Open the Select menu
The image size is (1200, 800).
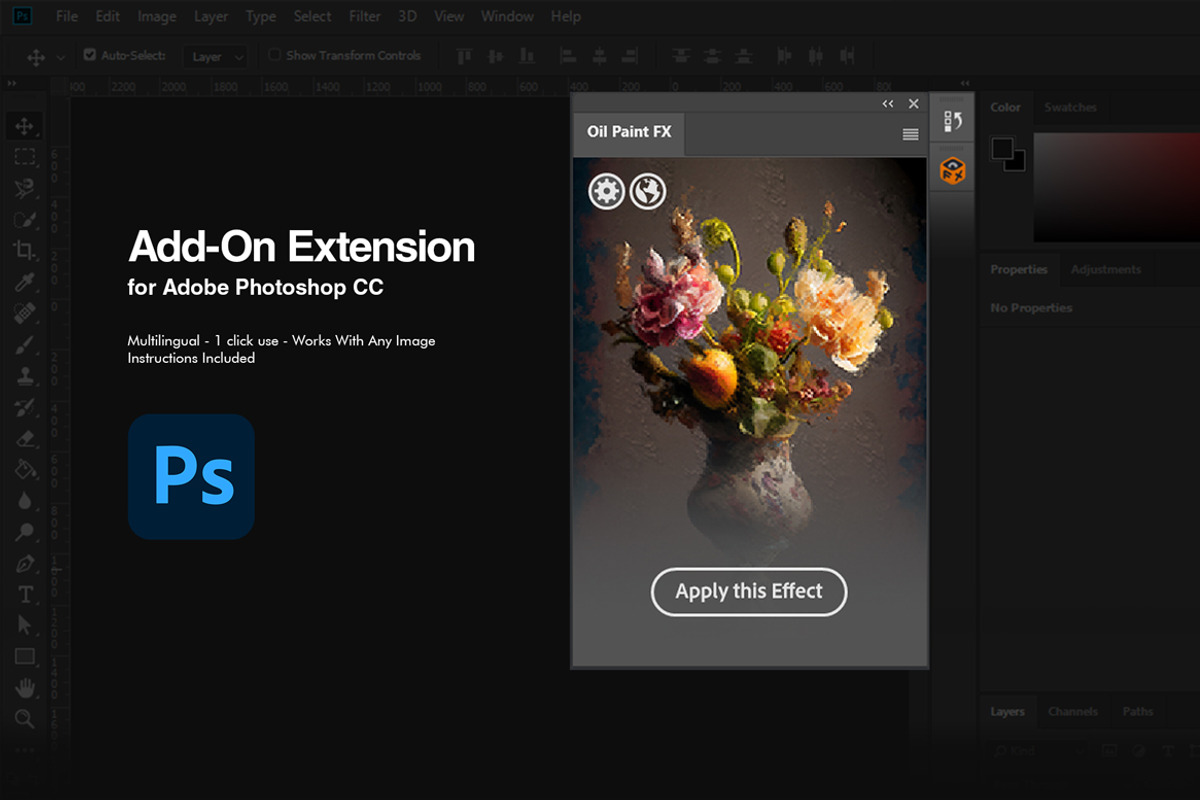click(313, 16)
